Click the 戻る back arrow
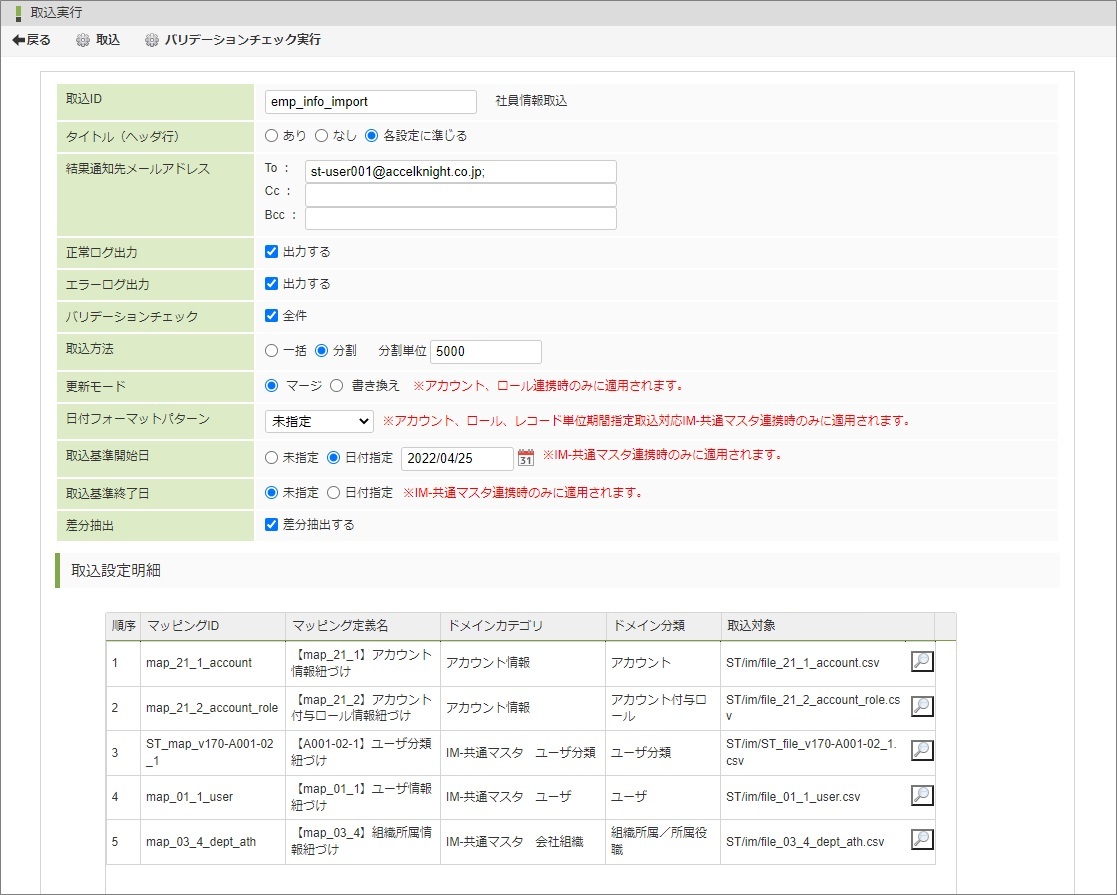Image resolution: width=1117 pixels, height=895 pixels. click(x=31, y=40)
